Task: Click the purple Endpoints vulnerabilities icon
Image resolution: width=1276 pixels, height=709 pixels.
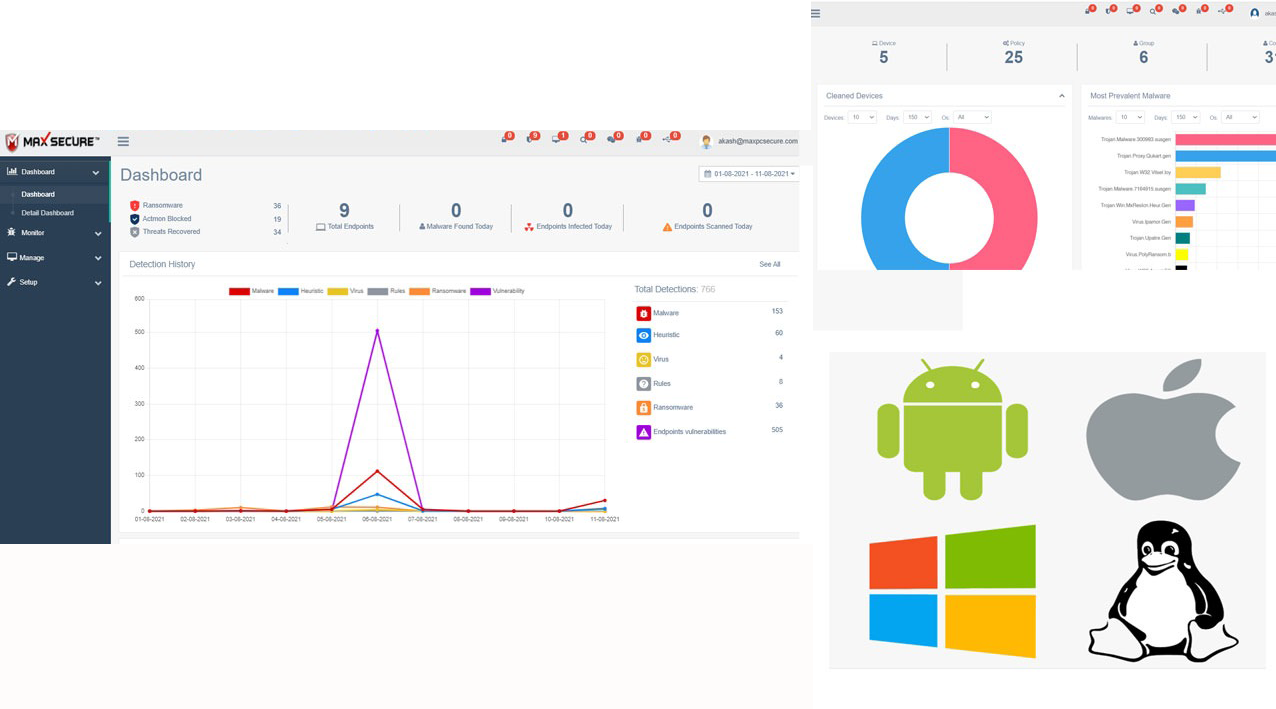Action: point(644,432)
